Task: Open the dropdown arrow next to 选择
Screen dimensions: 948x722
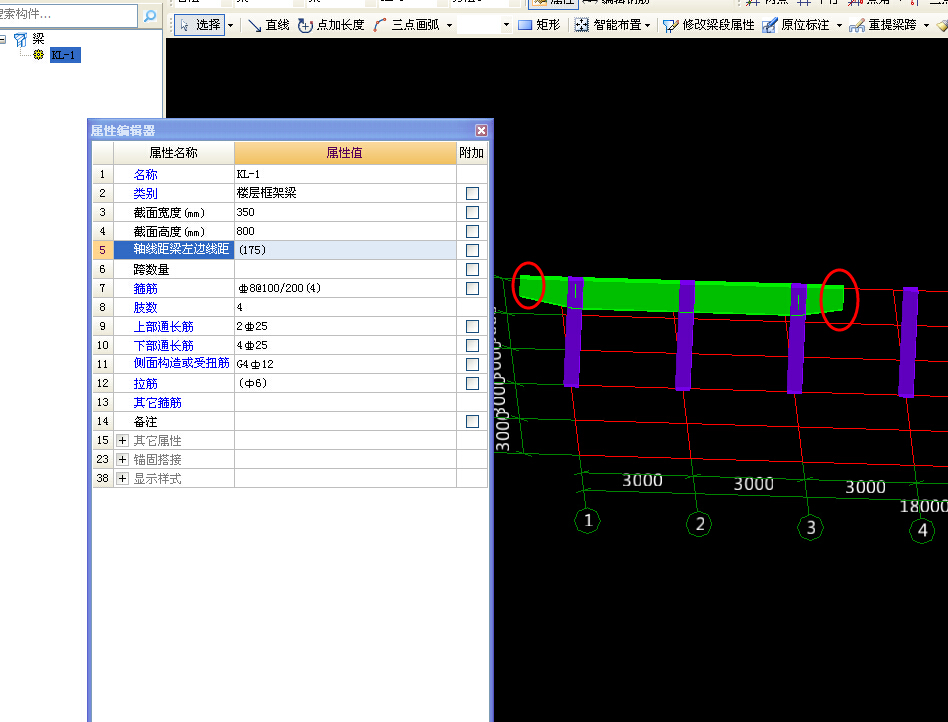Action: pyautogui.click(x=230, y=25)
